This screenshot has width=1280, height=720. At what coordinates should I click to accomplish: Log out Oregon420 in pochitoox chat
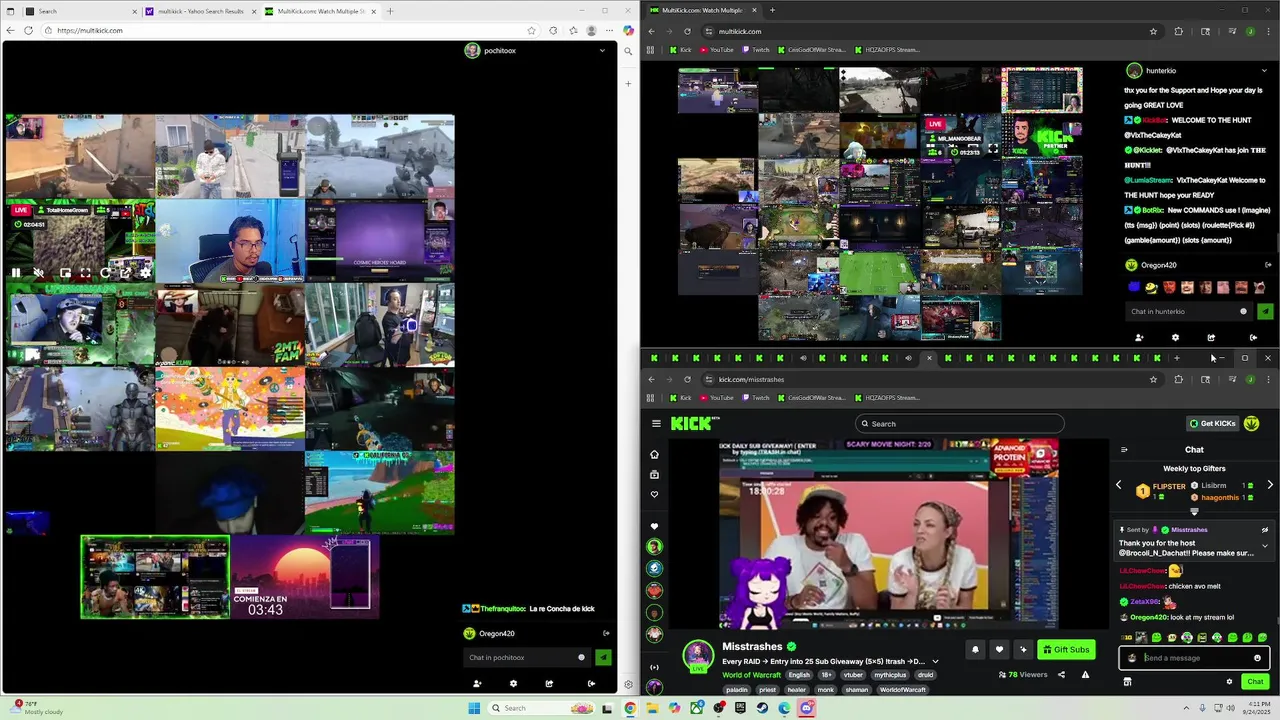605,633
